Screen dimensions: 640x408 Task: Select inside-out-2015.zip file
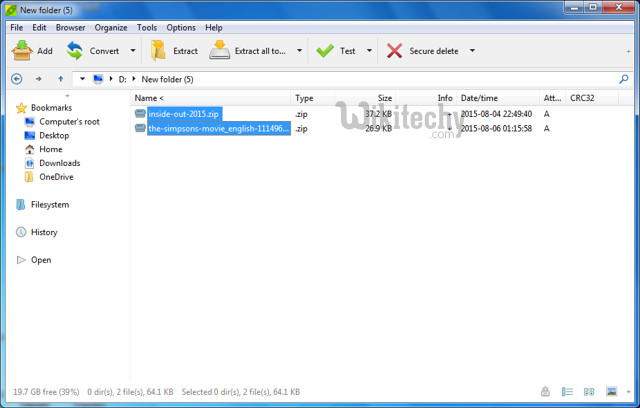click(x=184, y=114)
